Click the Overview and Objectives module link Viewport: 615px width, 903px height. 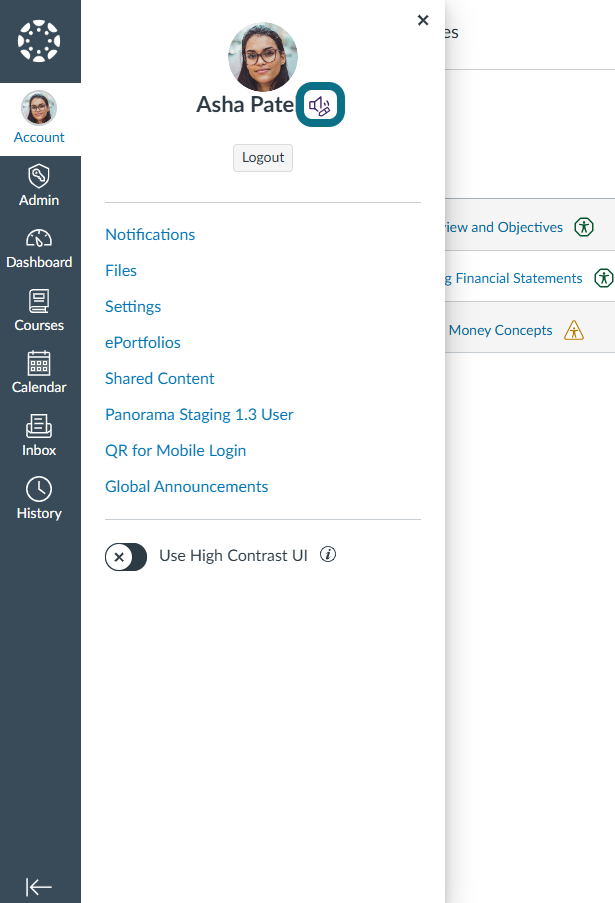(x=504, y=227)
